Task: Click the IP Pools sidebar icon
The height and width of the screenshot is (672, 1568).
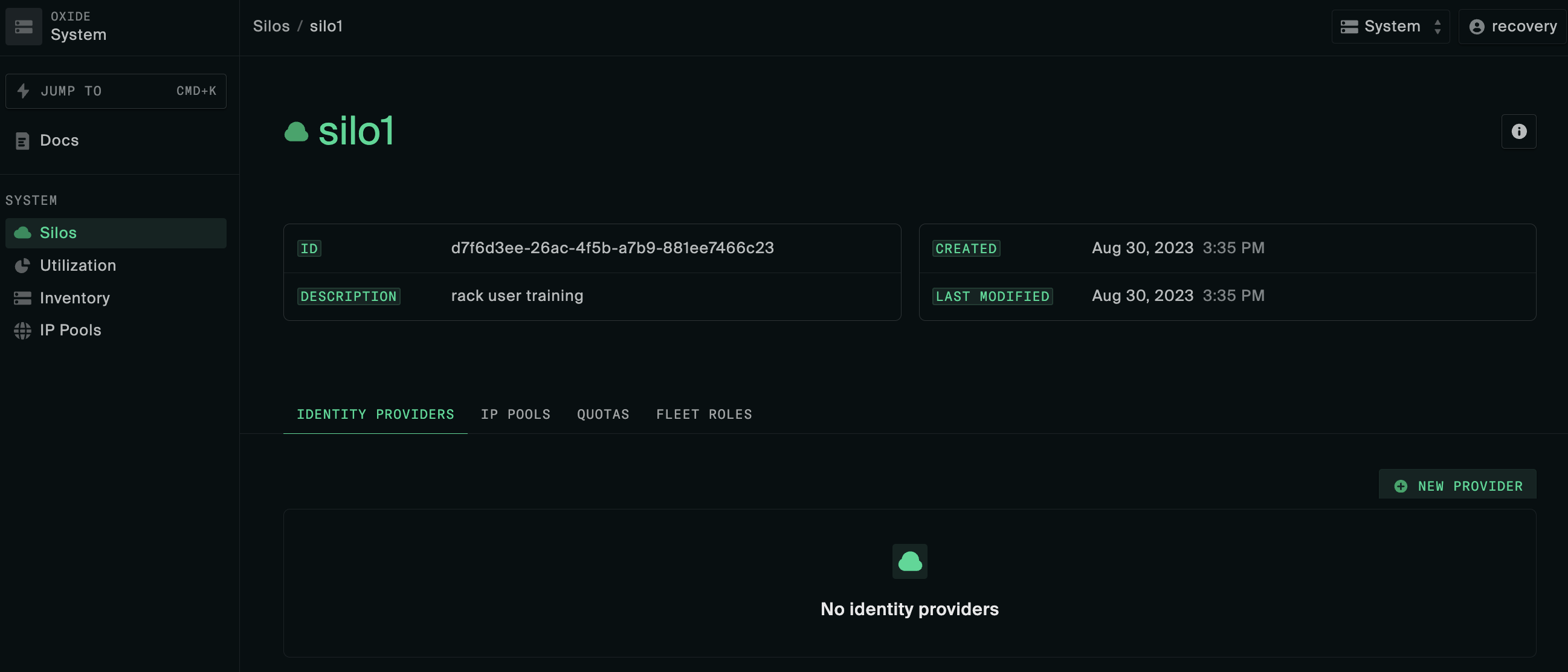Action: click(x=21, y=330)
